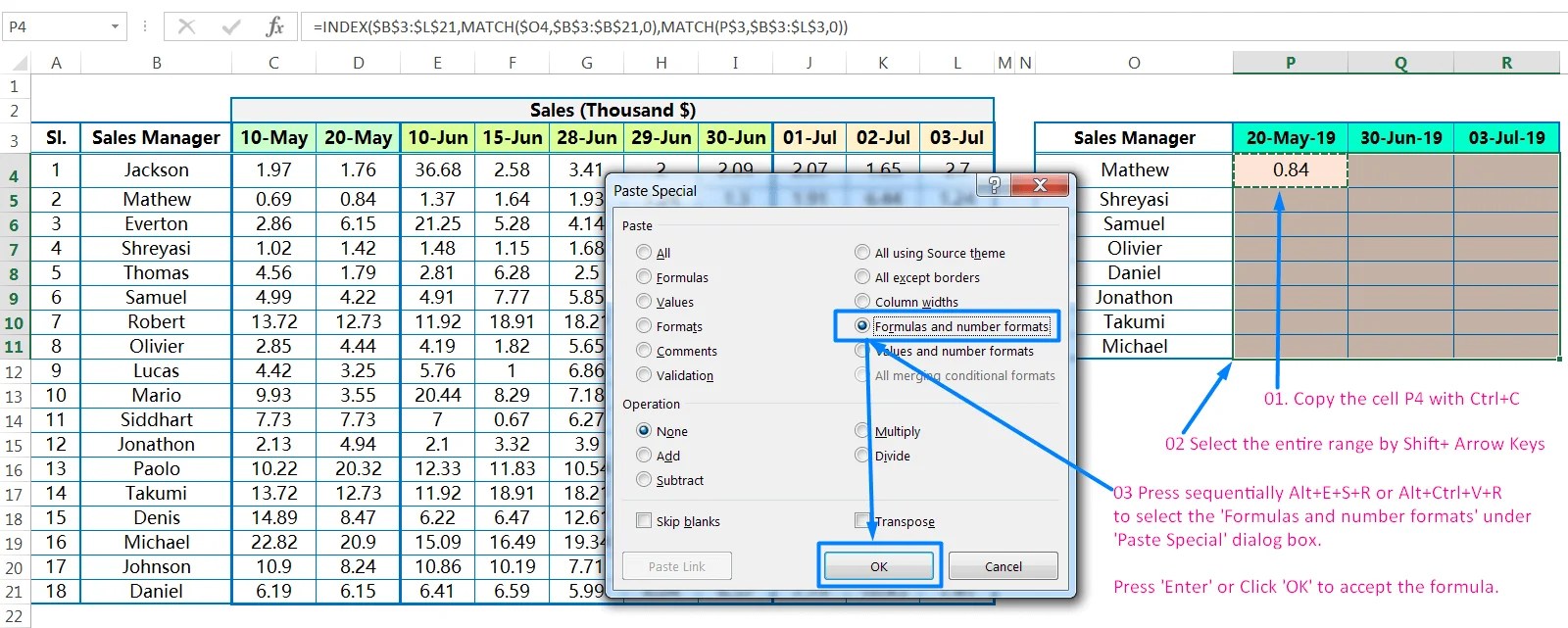Image resolution: width=1568 pixels, height=628 pixels.
Task: Click the Sl. header cell
Action: coord(56,138)
